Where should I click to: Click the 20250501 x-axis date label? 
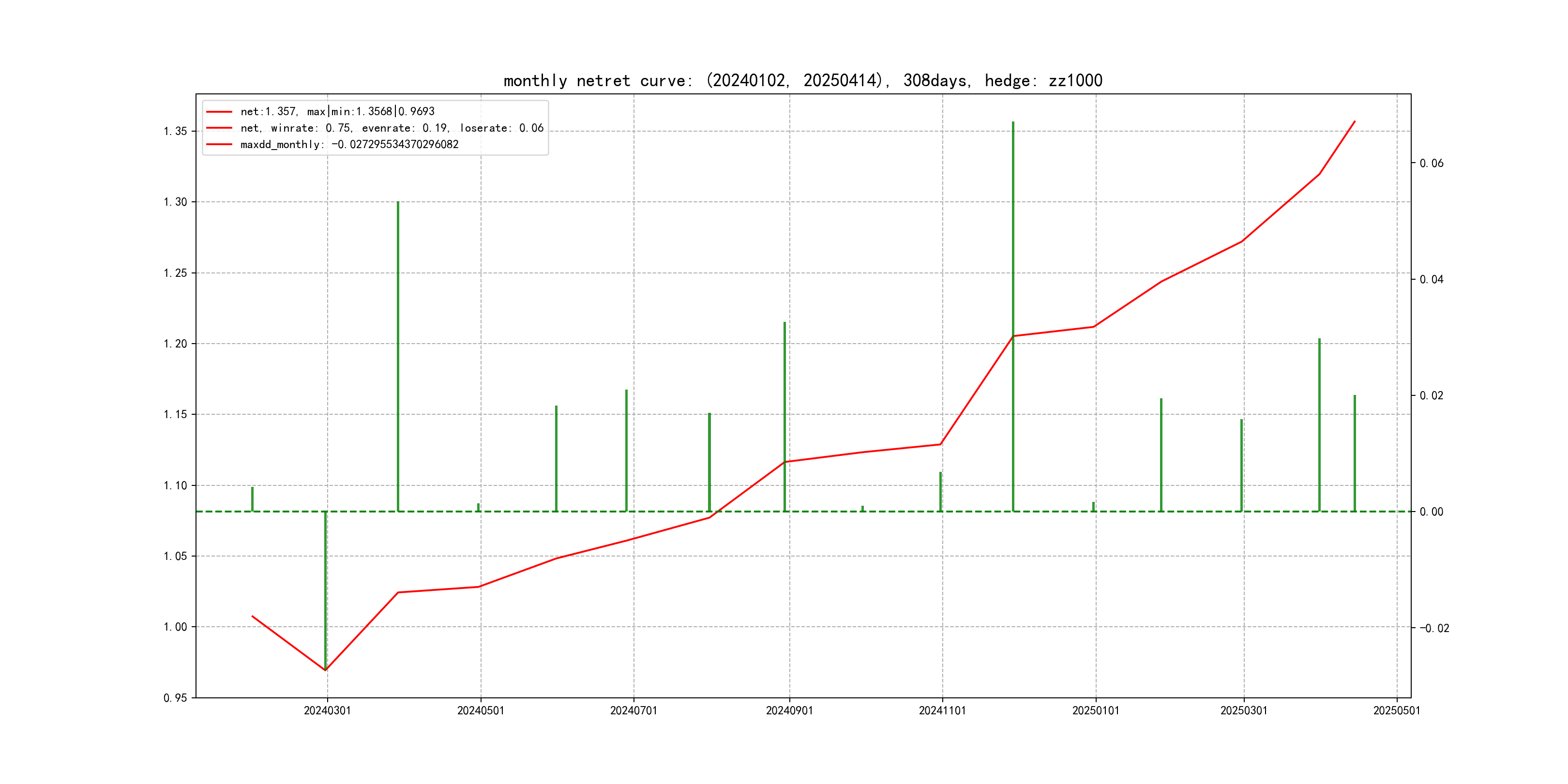1396,710
